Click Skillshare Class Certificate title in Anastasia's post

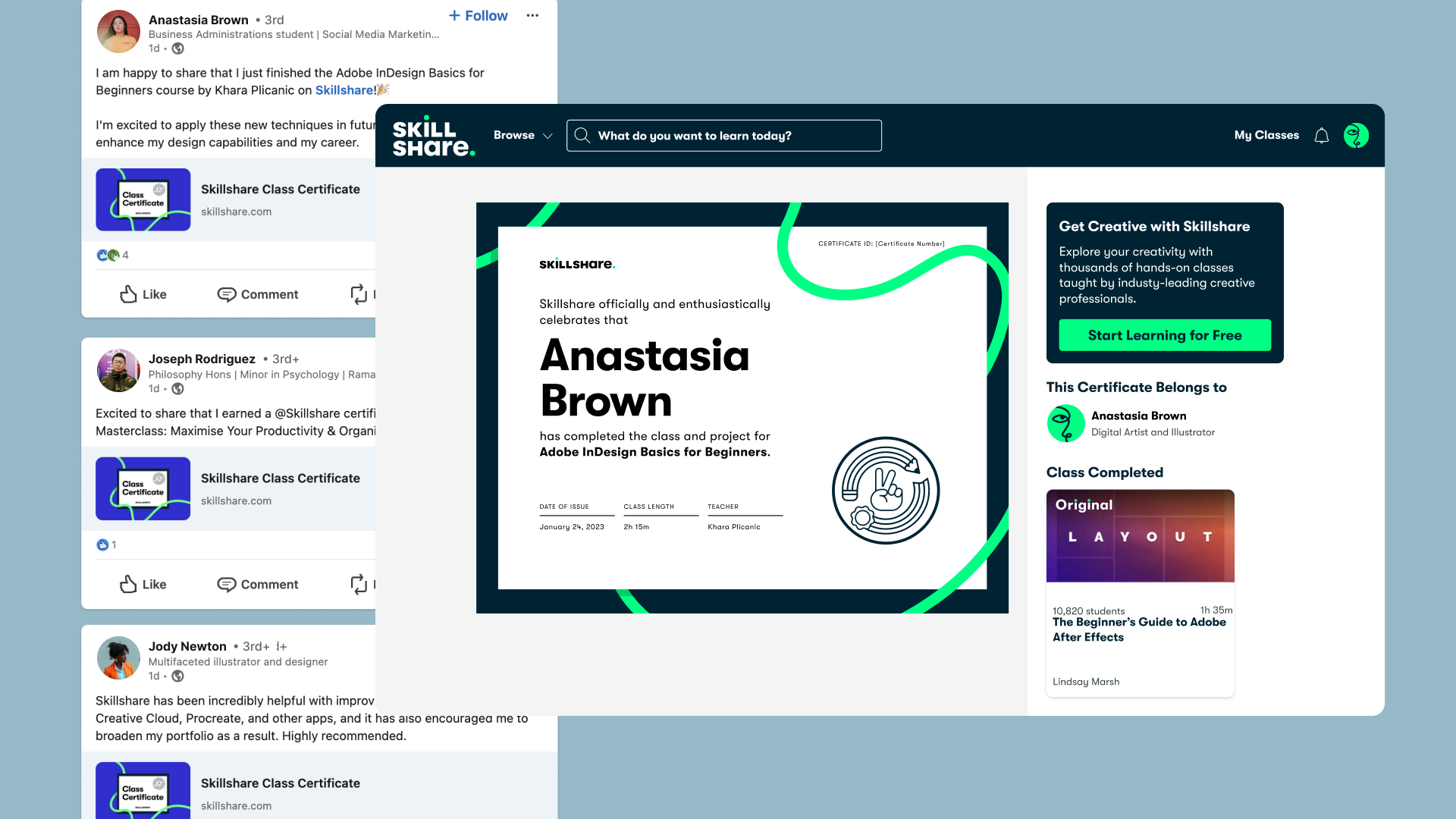coord(281,190)
